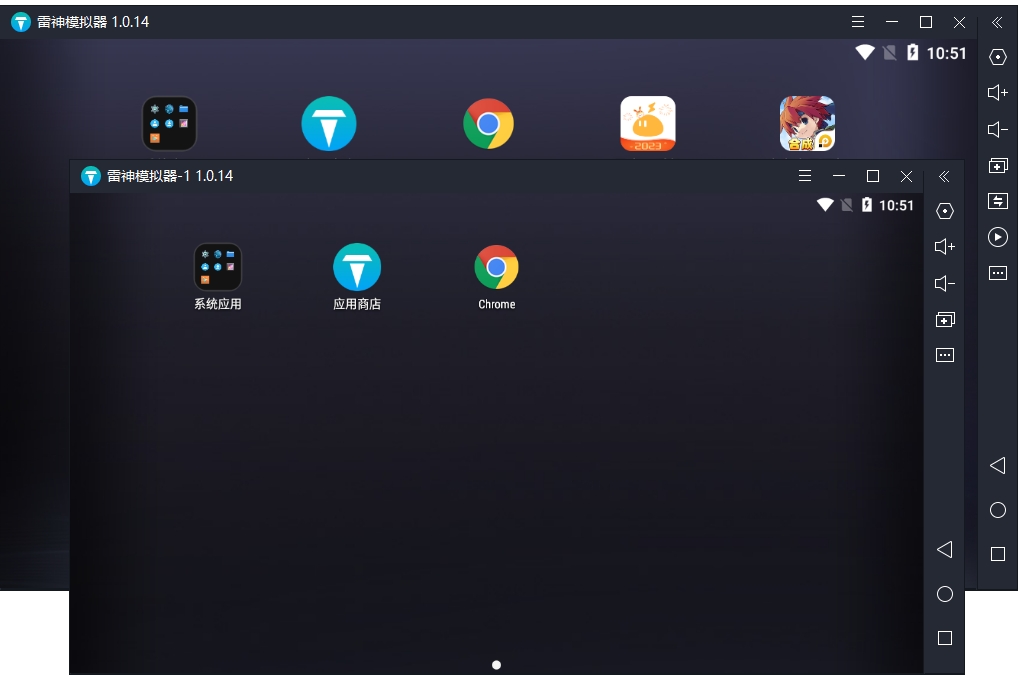Maximize the 雷神模拟器-1 window
Image resolution: width=1021 pixels, height=675 pixels.
[873, 176]
